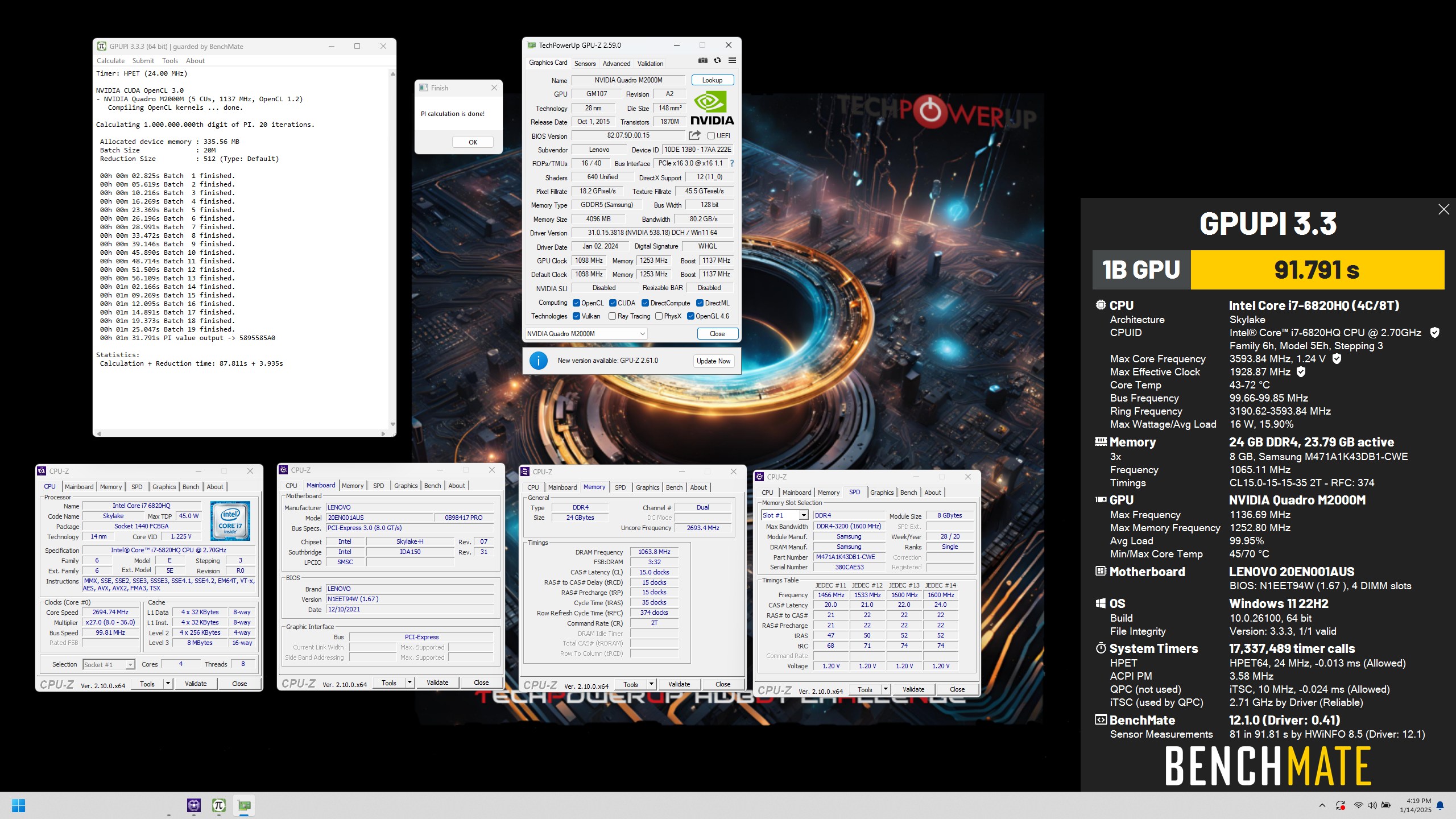The image size is (1456, 819).
Task: Open the NVIDIA Quadro M2000M GPU dropdown
Action: [585, 334]
